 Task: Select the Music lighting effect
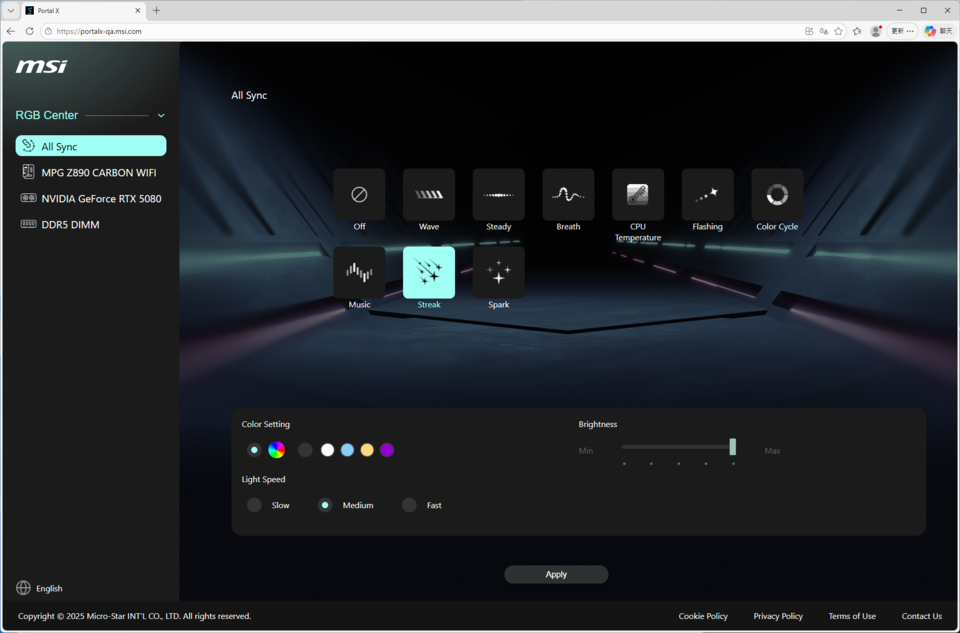359,272
